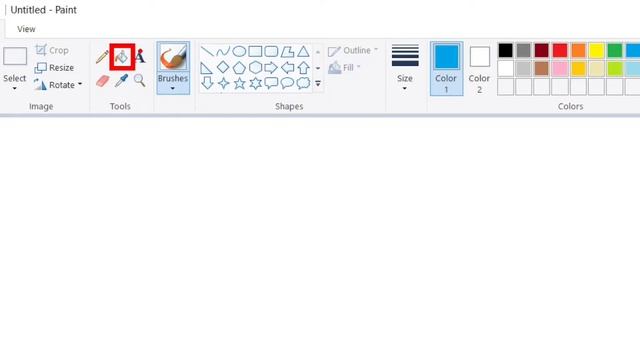The height and width of the screenshot is (360, 640).
Task: Pick the yellow color swatch
Action: [x=596, y=51]
